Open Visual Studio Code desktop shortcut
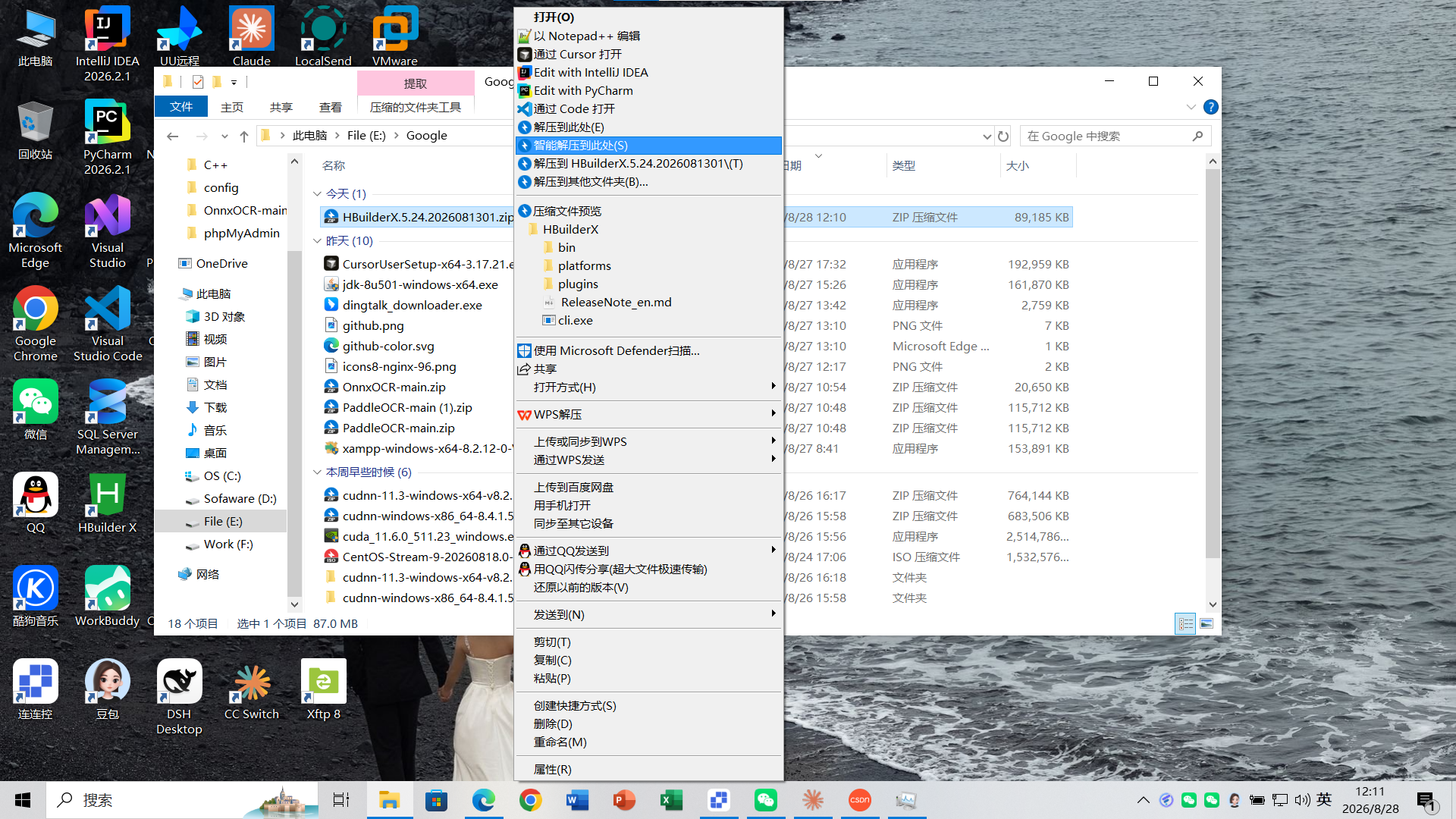Screen dimensions: 1456x819 [107, 324]
